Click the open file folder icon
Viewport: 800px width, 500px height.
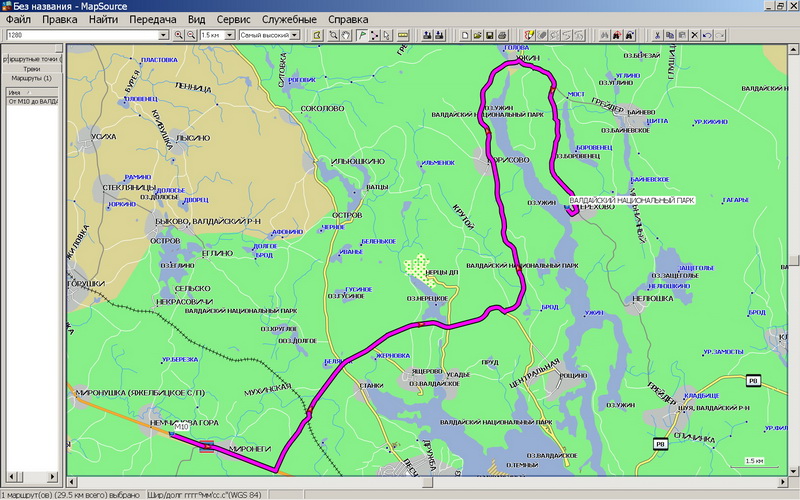click(477, 35)
